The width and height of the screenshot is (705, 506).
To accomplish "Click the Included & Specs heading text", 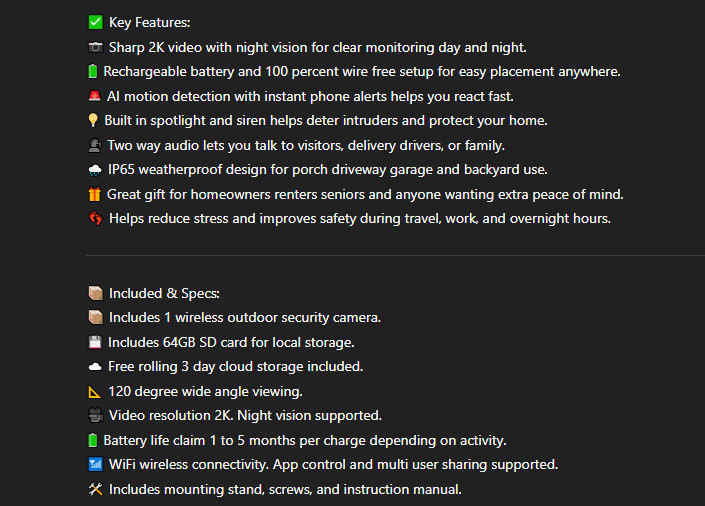I will coord(164,293).
